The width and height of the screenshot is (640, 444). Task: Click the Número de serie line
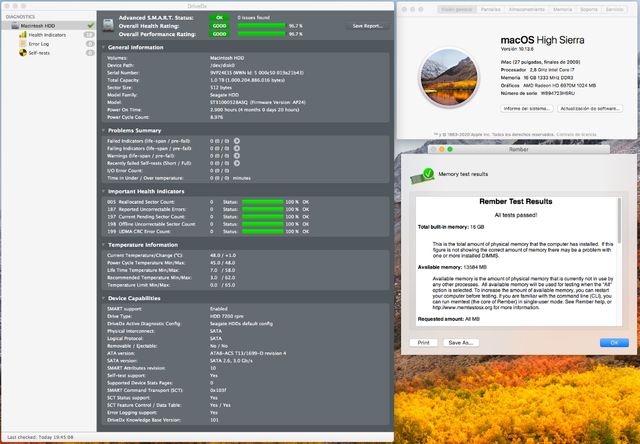[x=538, y=93]
